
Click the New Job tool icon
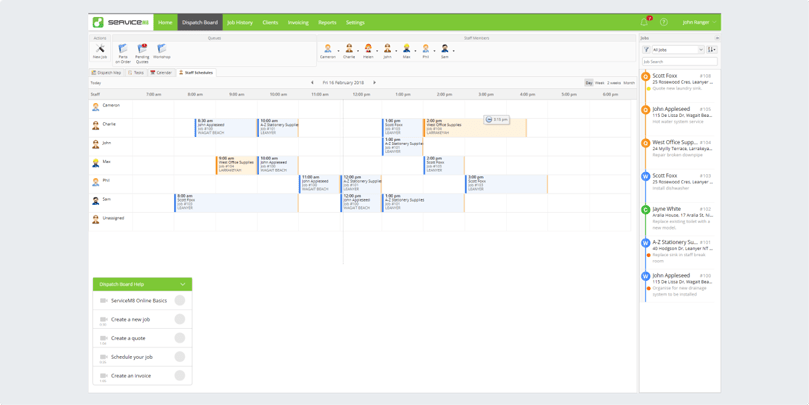click(x=100, y=50)
